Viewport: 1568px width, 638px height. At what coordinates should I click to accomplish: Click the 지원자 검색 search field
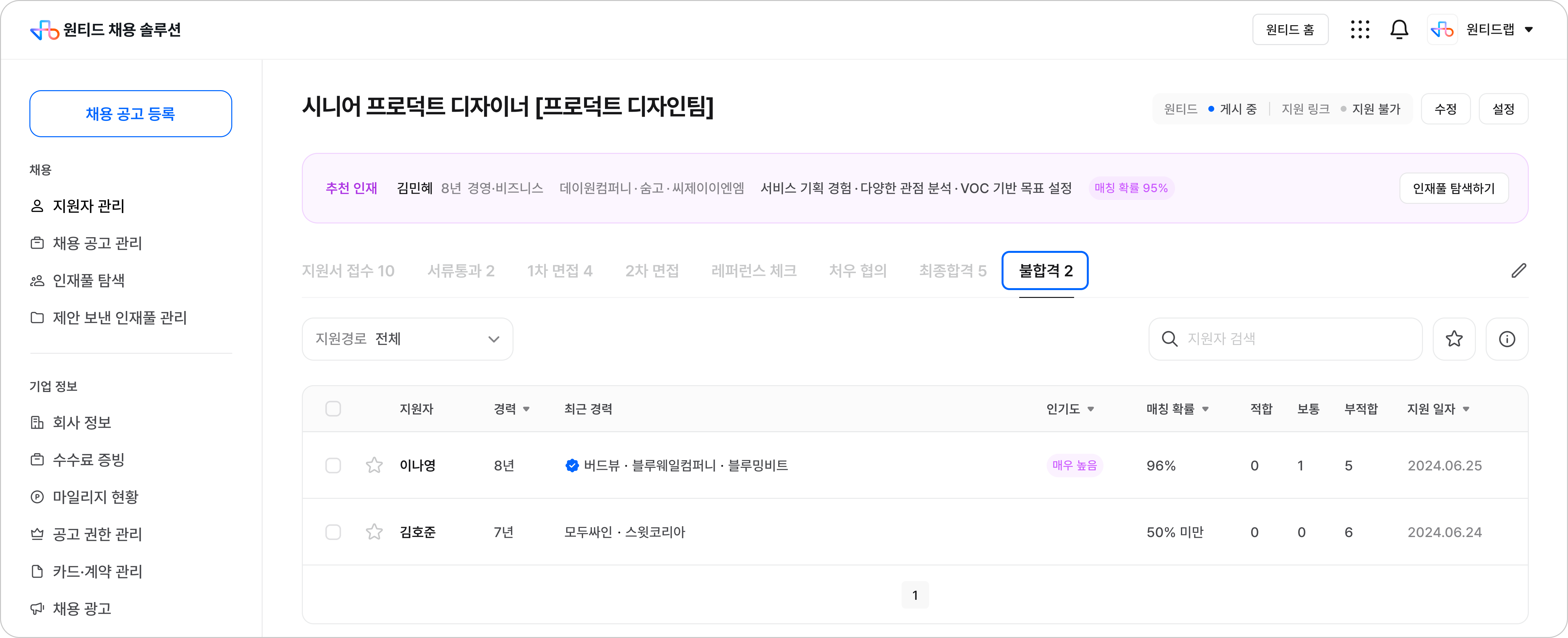(x=1285, y=339)
